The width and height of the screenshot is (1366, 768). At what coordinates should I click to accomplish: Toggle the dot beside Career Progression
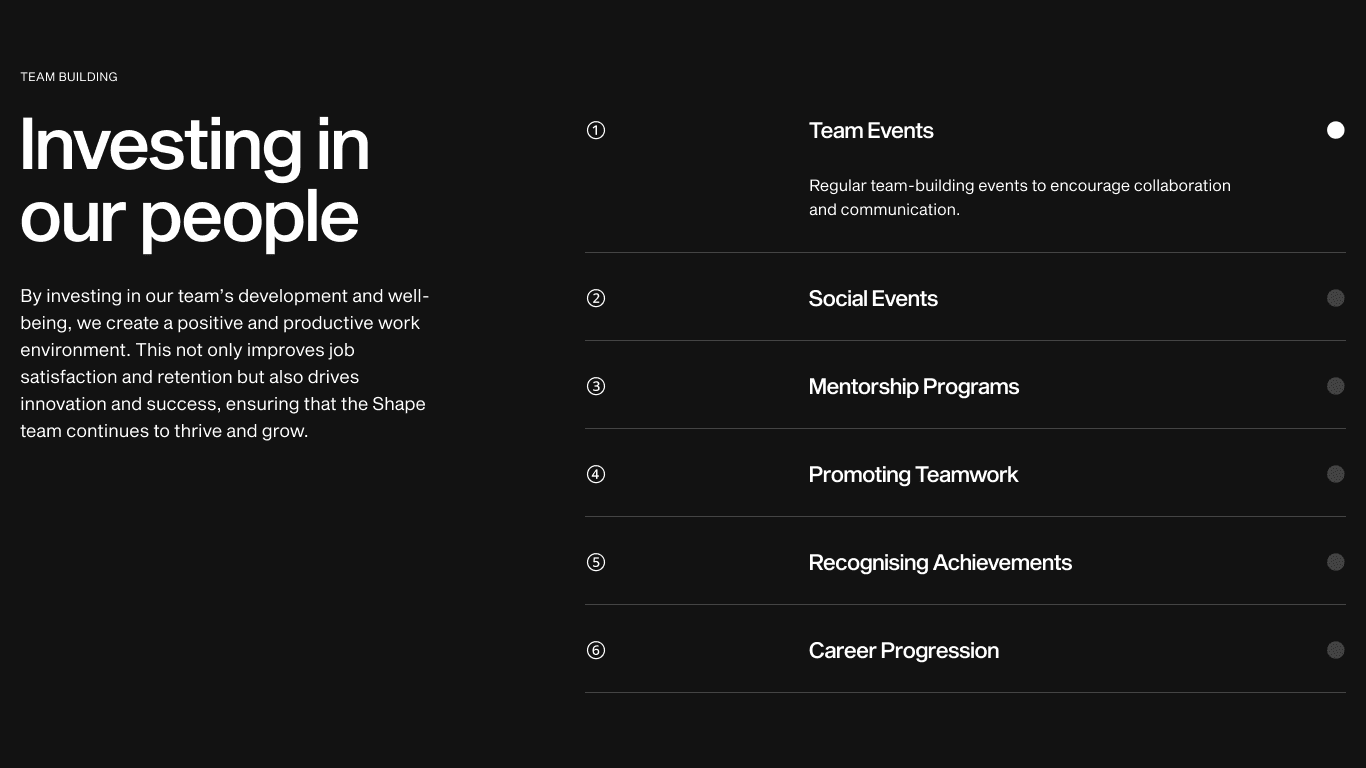pos(1336,650)
